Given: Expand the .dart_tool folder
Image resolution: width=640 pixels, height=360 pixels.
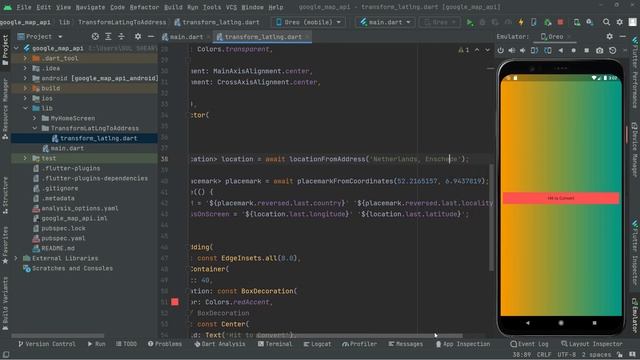Looking at the screenshot, I should 25,58.
